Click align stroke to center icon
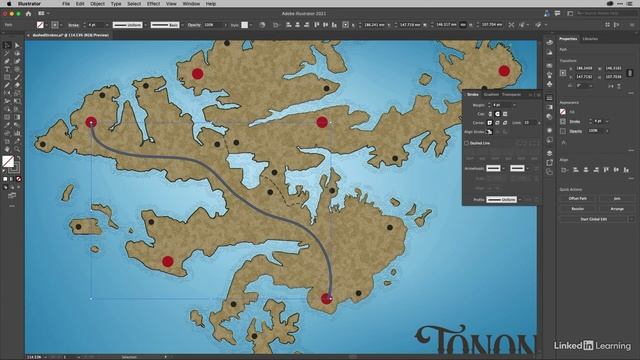Viewport: 640px width, 360px height. pyautogui.click(x=489, y=132)
